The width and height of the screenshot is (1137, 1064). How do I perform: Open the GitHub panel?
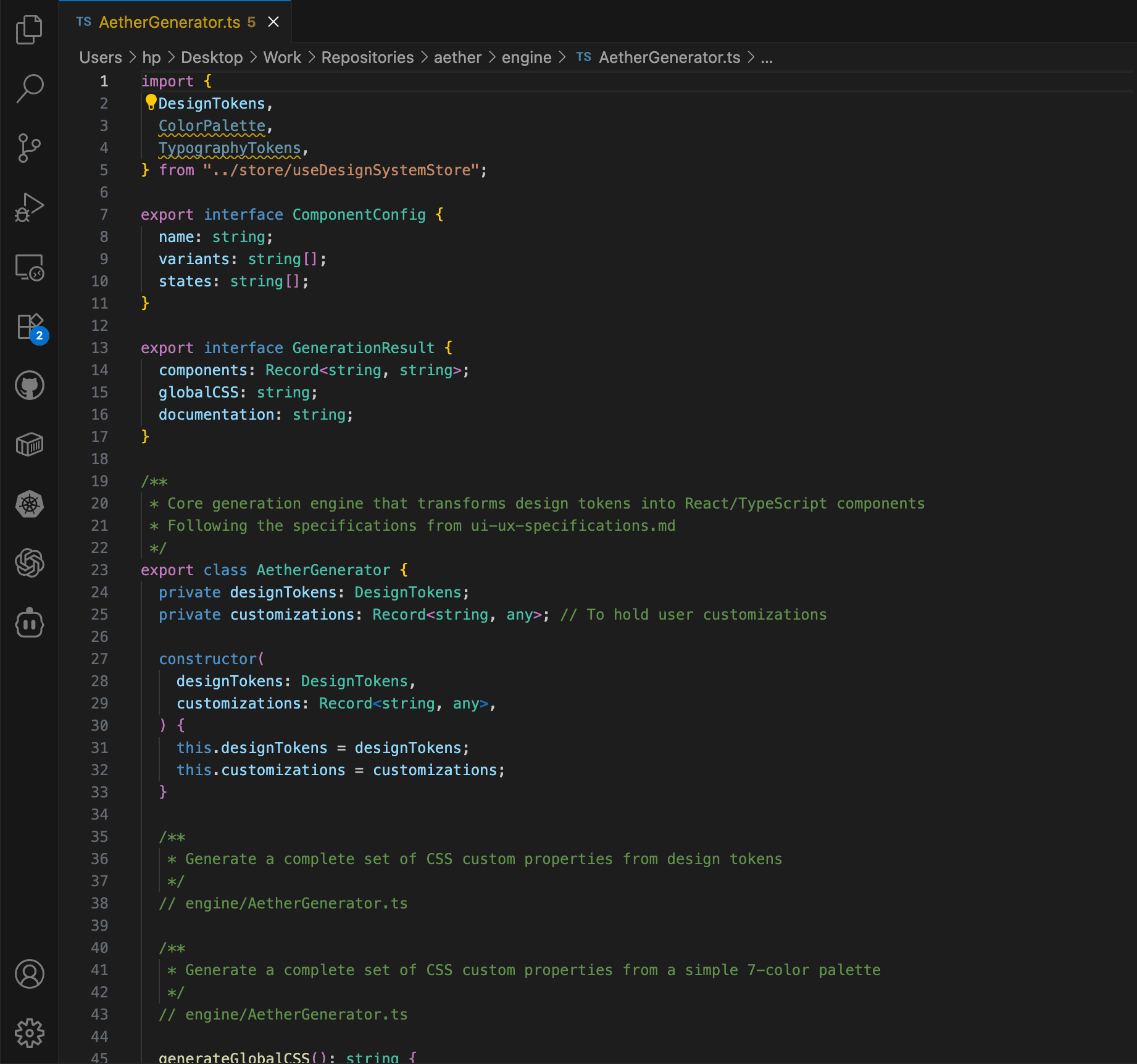pos(29,386)
